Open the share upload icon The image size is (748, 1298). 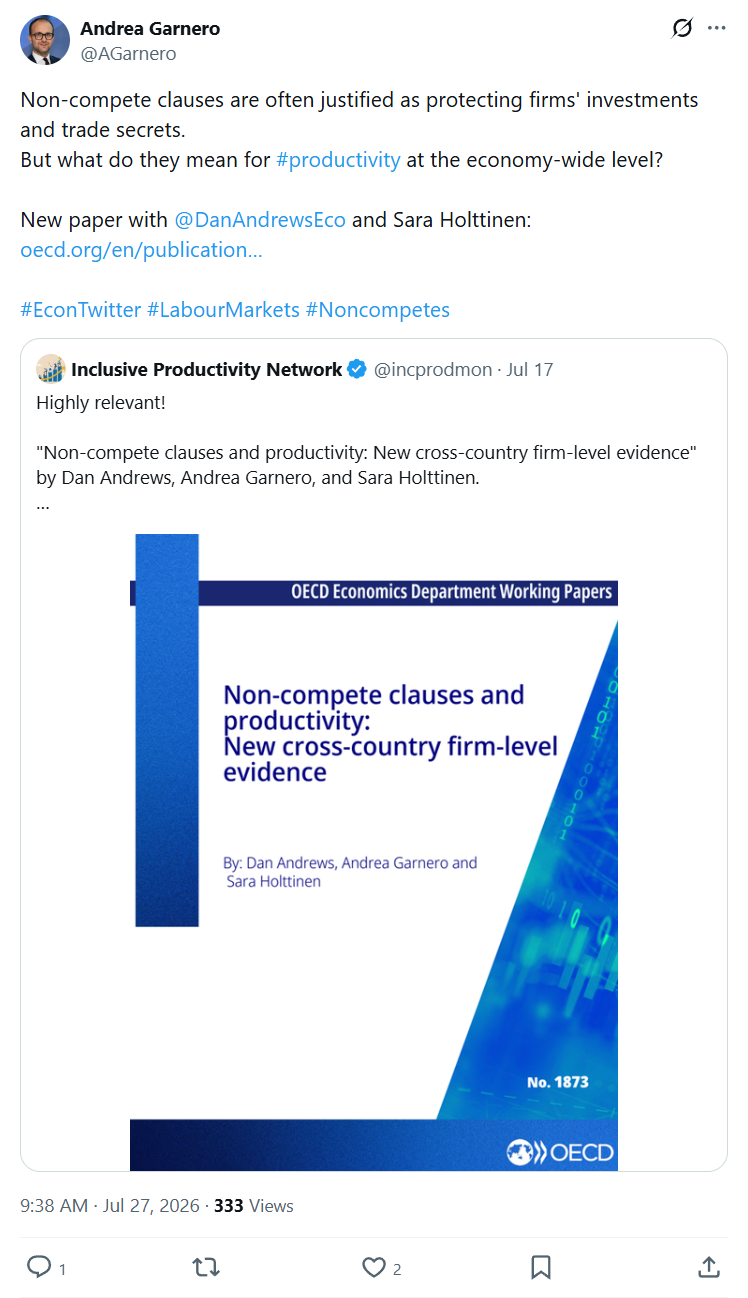point(708,1267)
